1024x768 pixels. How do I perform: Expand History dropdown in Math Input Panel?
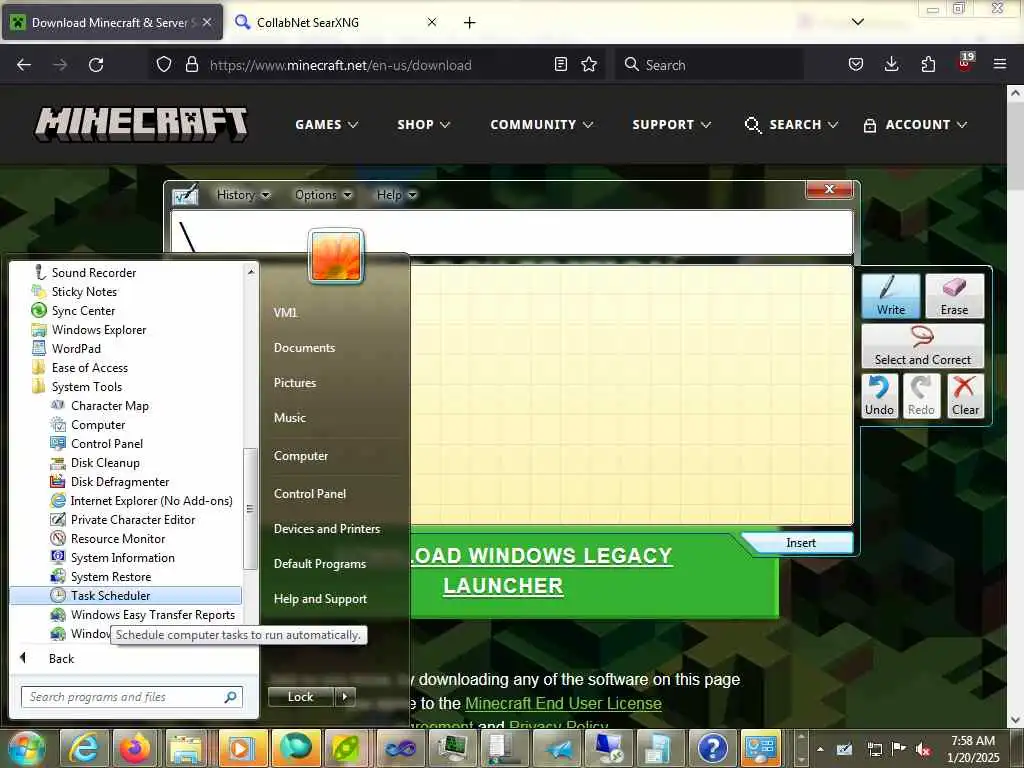coord(243,195)
